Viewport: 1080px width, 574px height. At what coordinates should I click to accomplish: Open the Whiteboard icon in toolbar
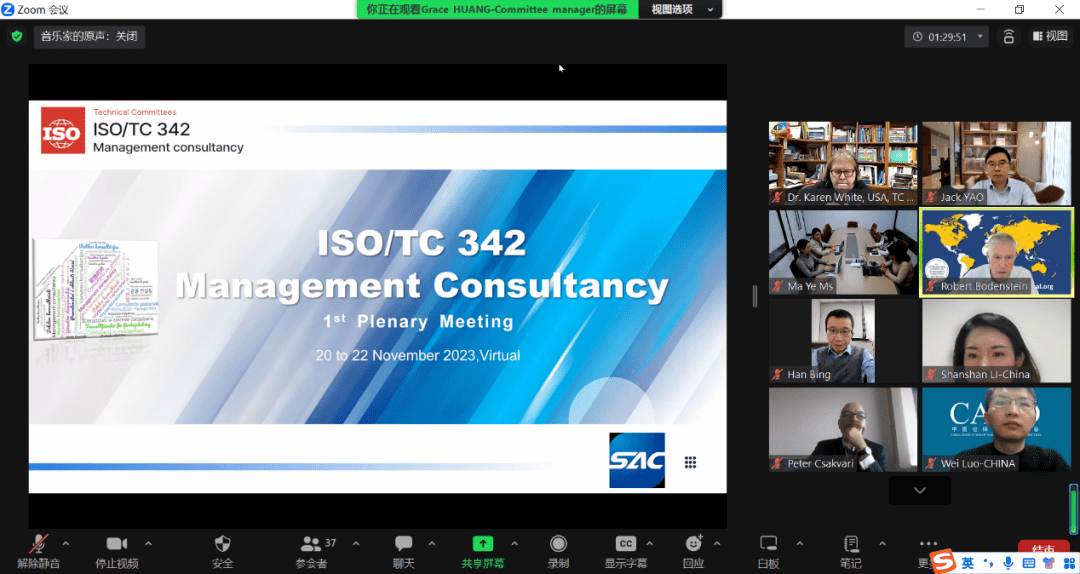(769, 544)
